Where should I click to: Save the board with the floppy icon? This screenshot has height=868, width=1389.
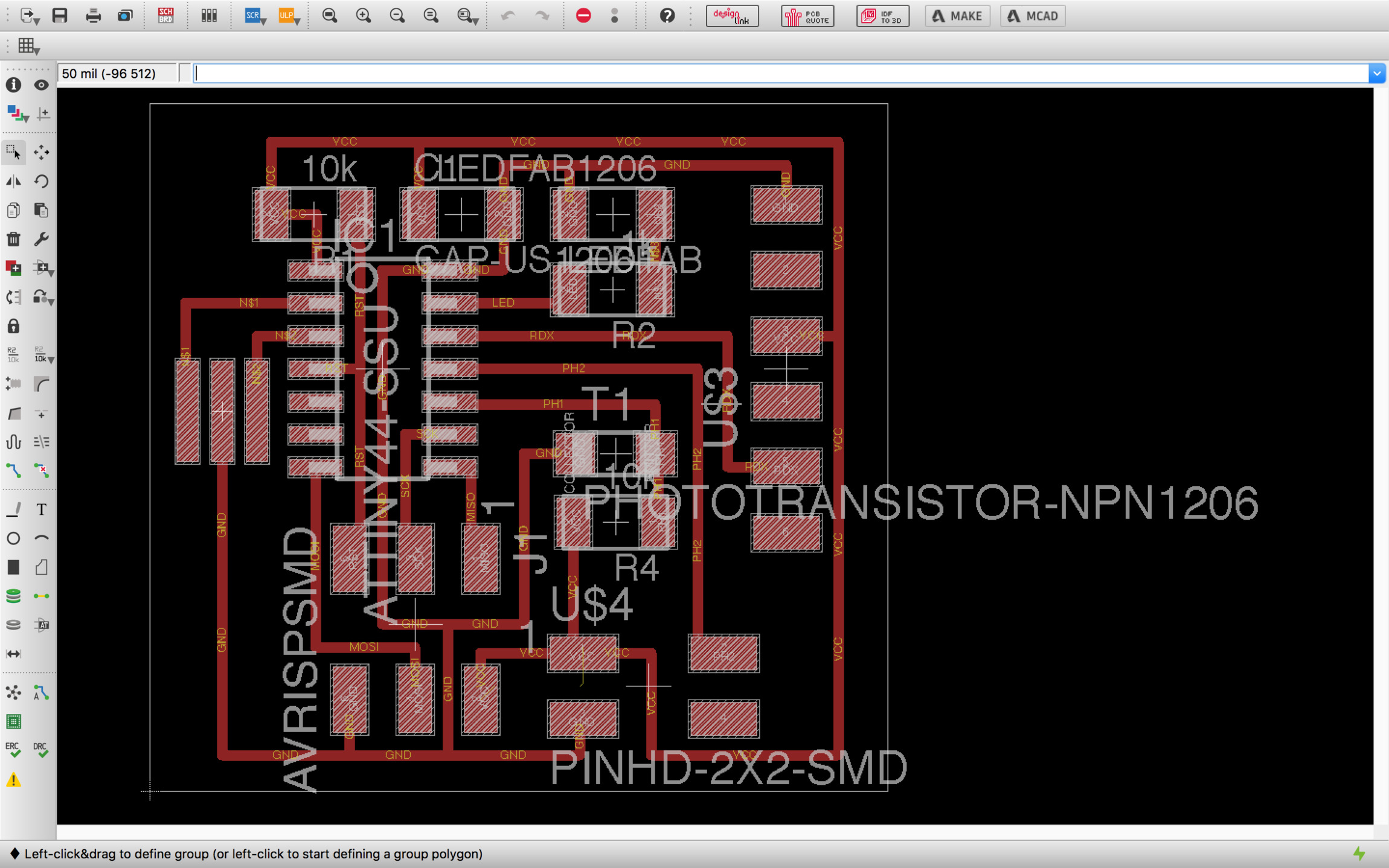pyautogui.click(x=59, y=16)
